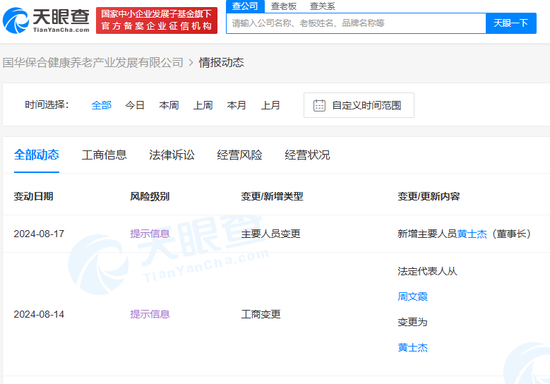Select the 今日 time filter

135,105
